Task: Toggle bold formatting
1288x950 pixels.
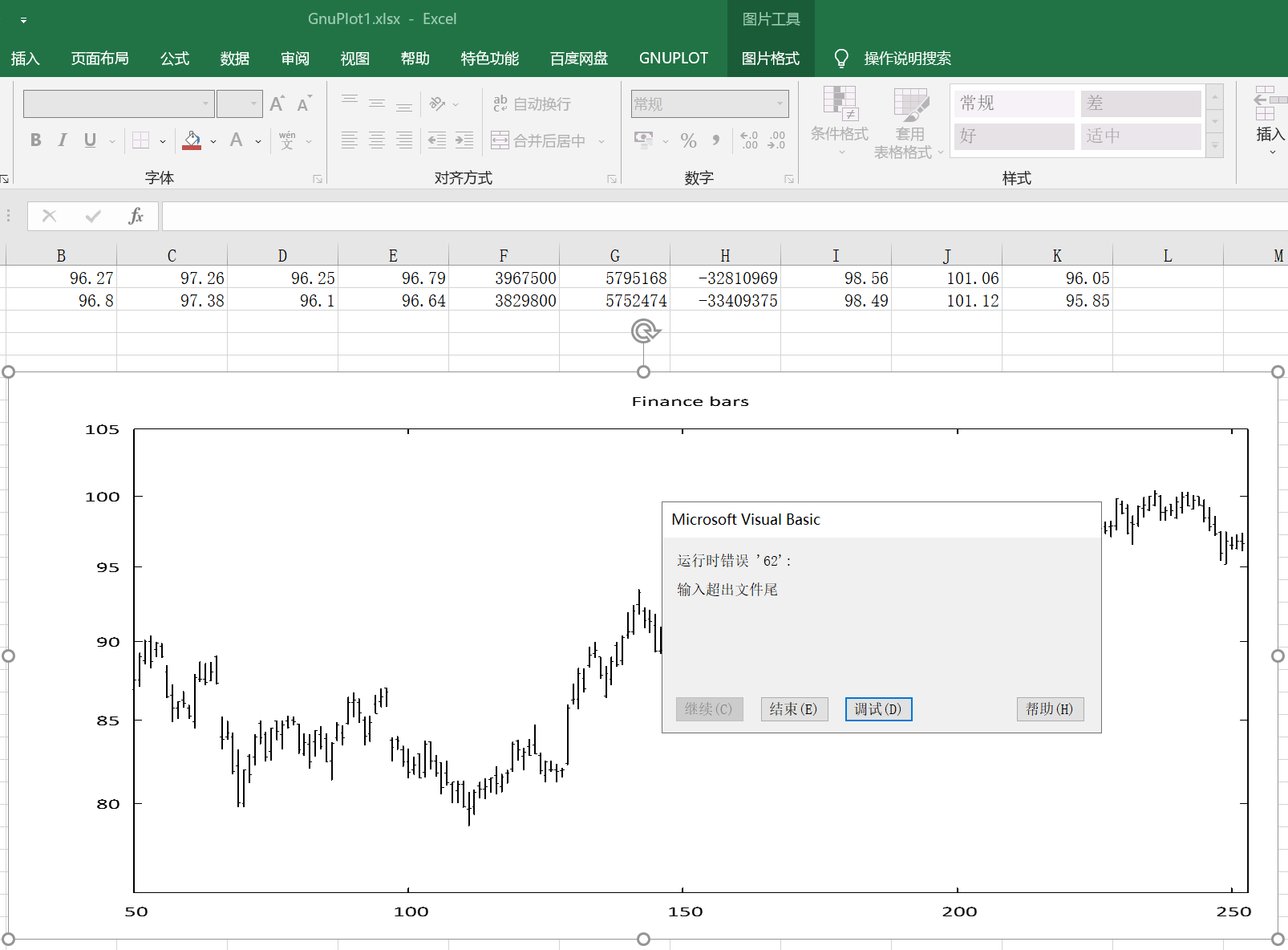Action: (x=34, y=140)
